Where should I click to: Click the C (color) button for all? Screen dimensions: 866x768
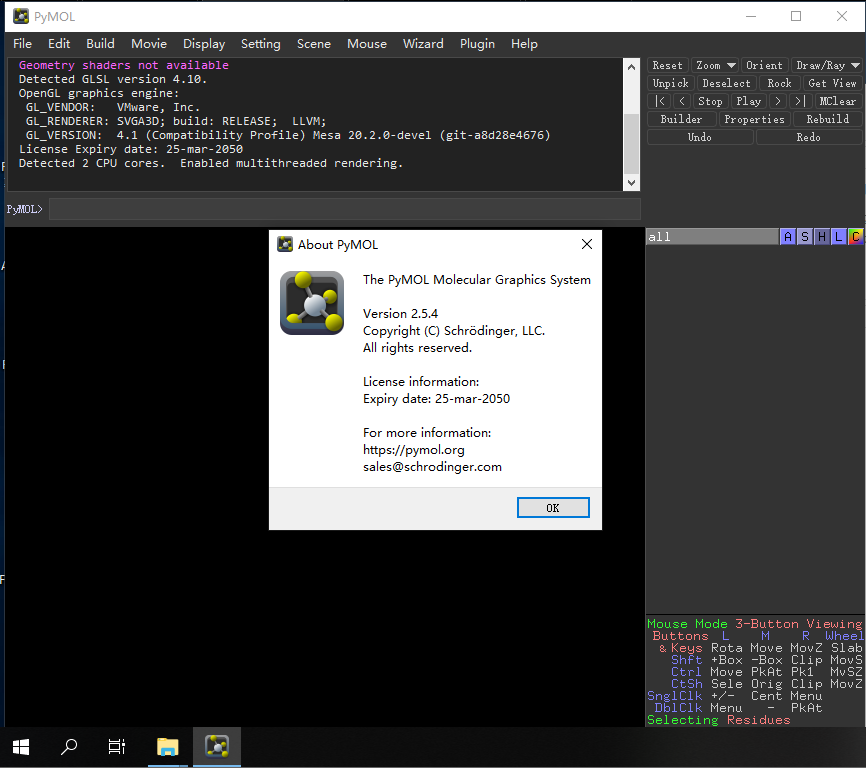click(x=856, y=237)
